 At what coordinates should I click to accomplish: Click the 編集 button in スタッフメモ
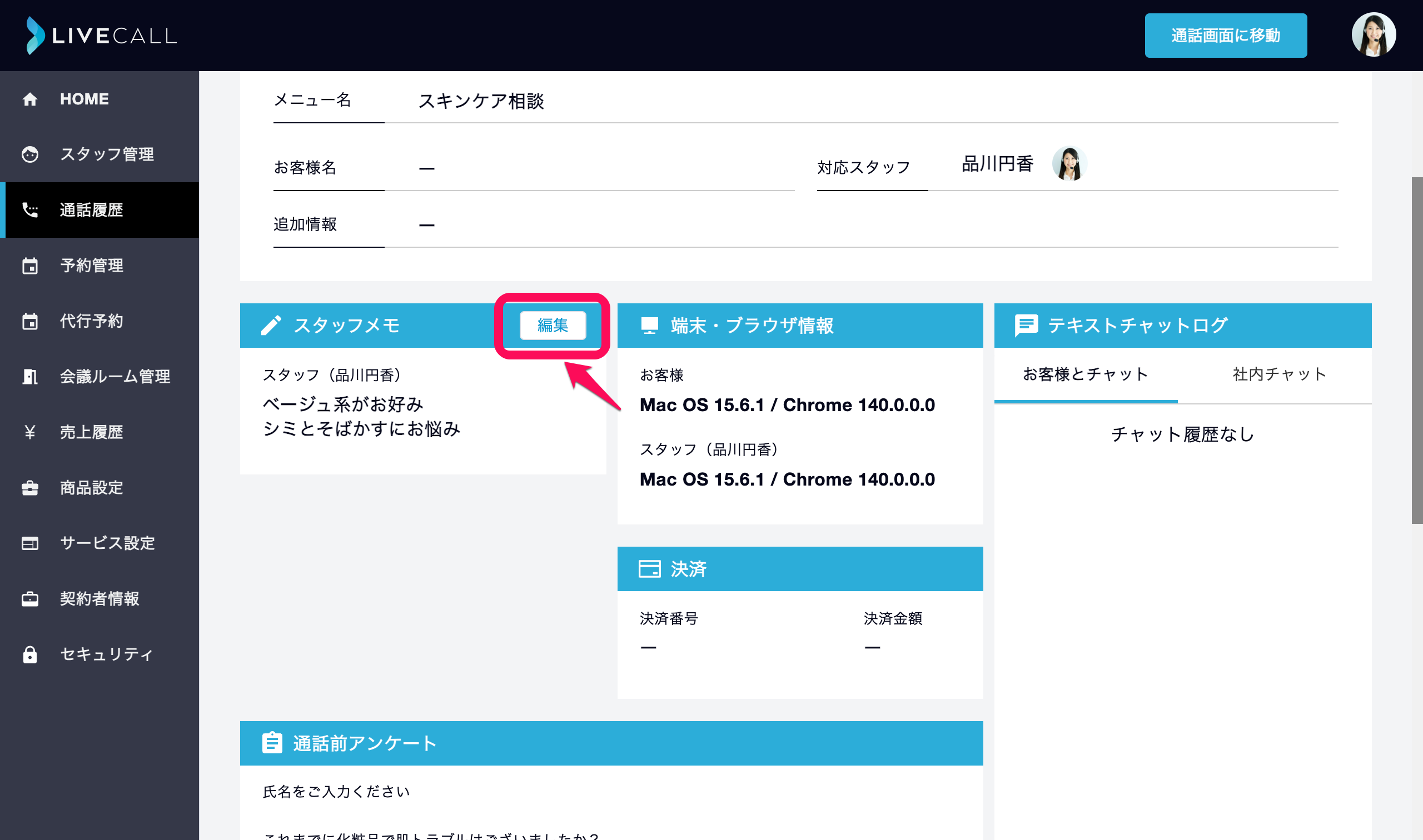click(x=553, y=326)
